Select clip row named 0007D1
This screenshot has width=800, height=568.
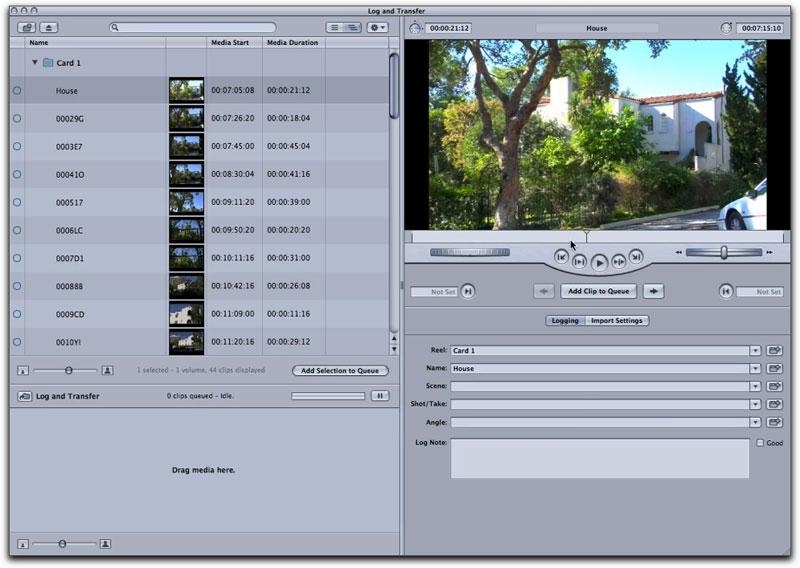coord(199,258)
